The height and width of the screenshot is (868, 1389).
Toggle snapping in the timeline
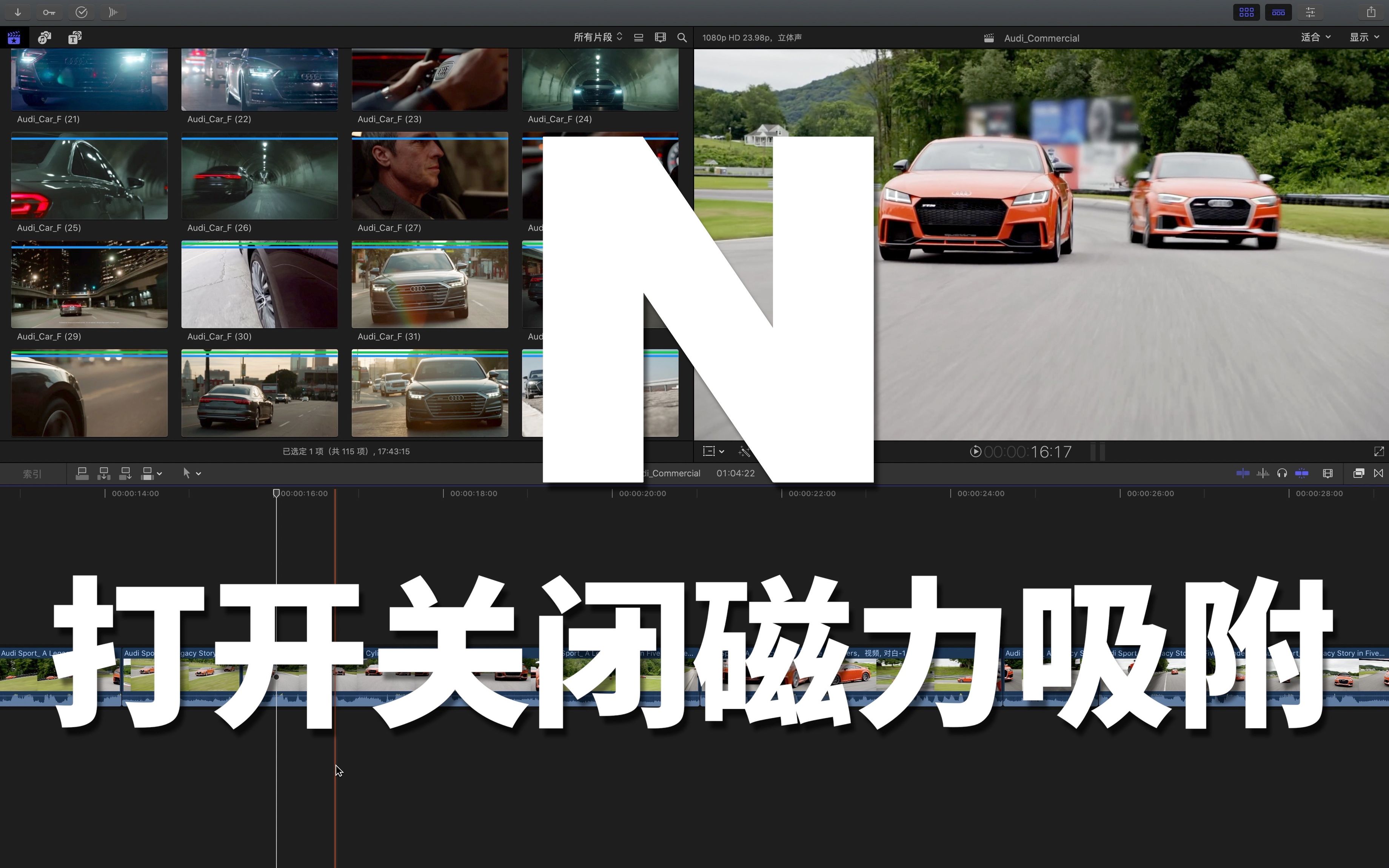(1302, 474)
